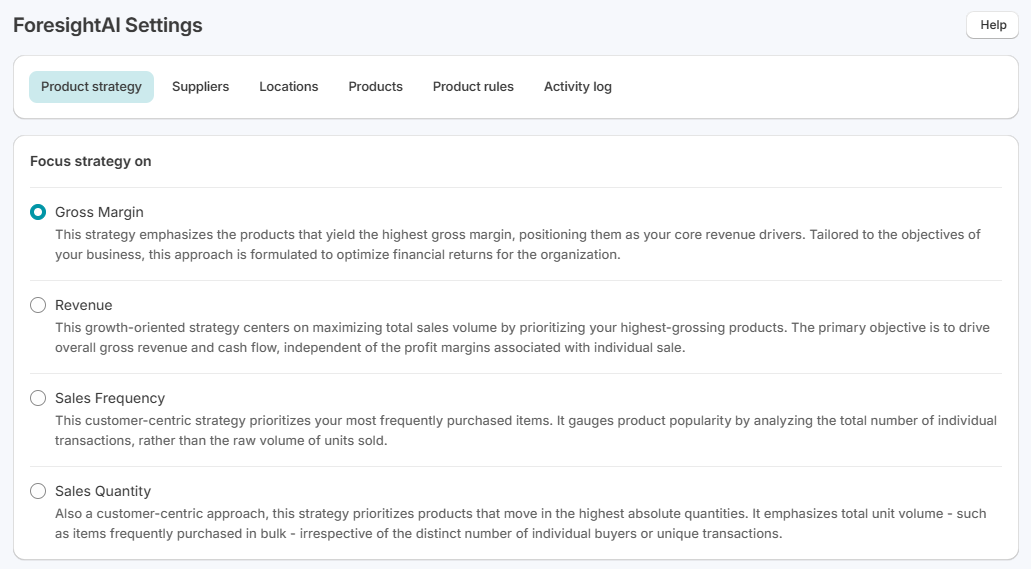Open the Help button
1031x569 pixels.
tap(992, 25)
